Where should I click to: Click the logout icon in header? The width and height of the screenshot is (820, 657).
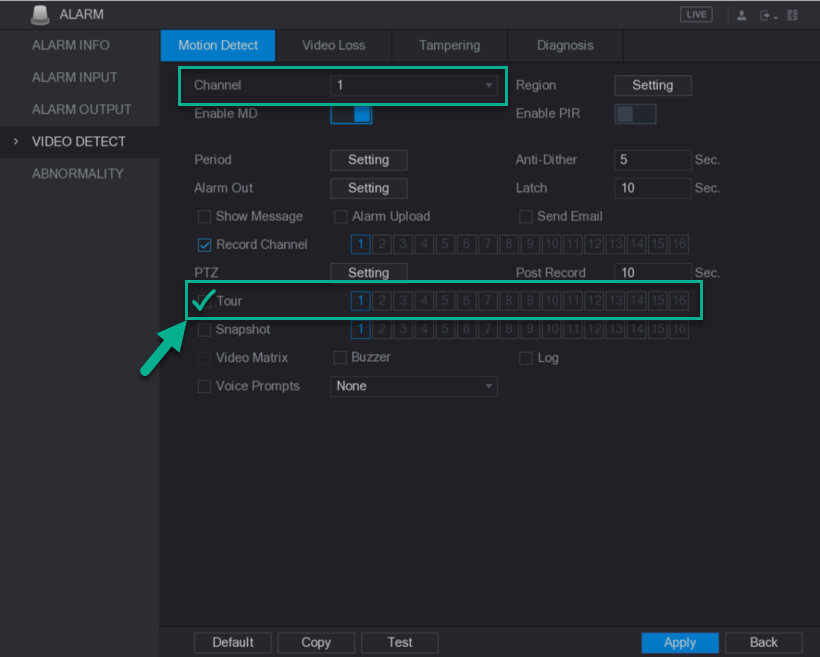pos(767,16)
